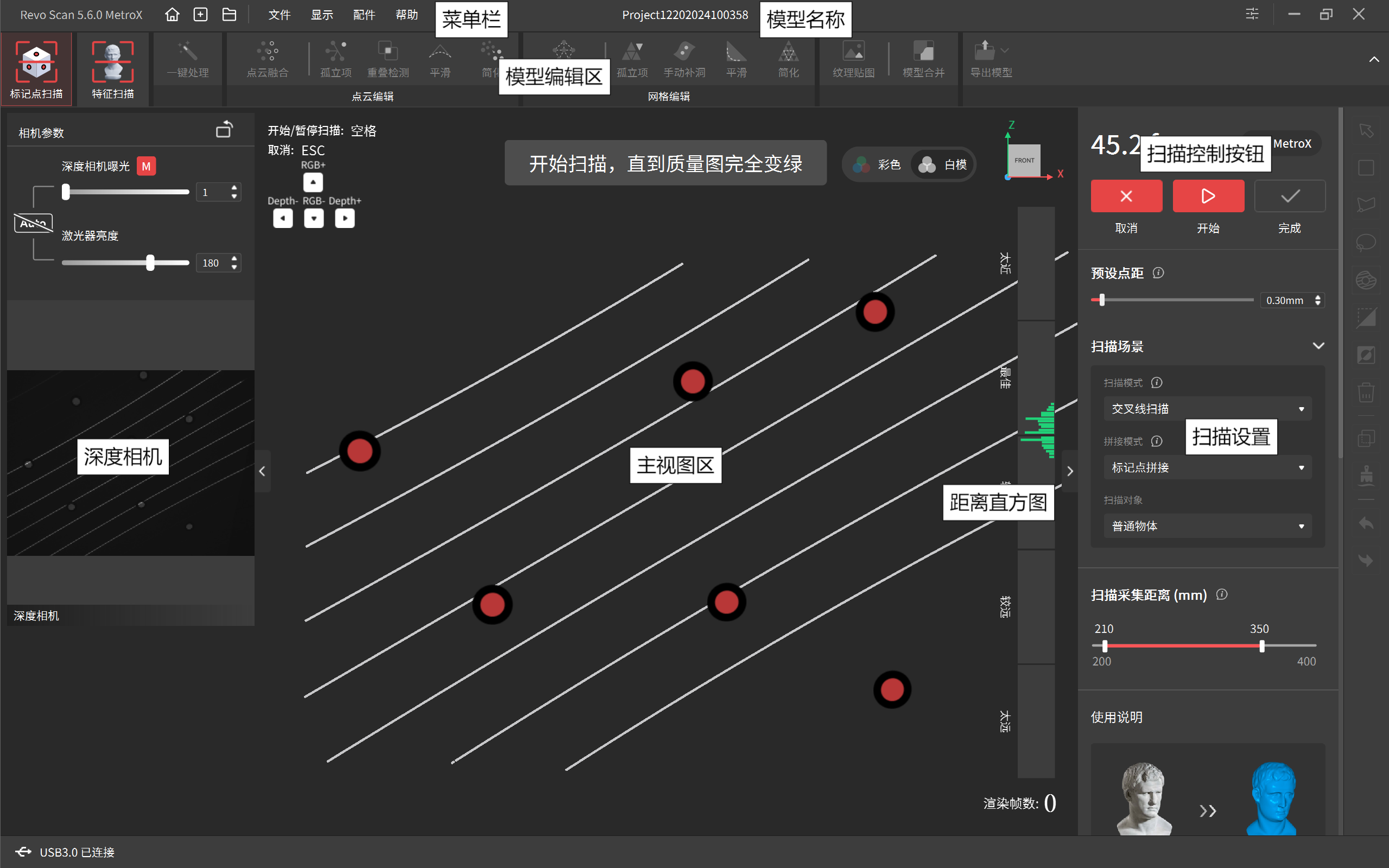Click the 开始 start scan play button
Image resolution: width=1389 pixels, height=868 pixels.
click(1208, 196)
